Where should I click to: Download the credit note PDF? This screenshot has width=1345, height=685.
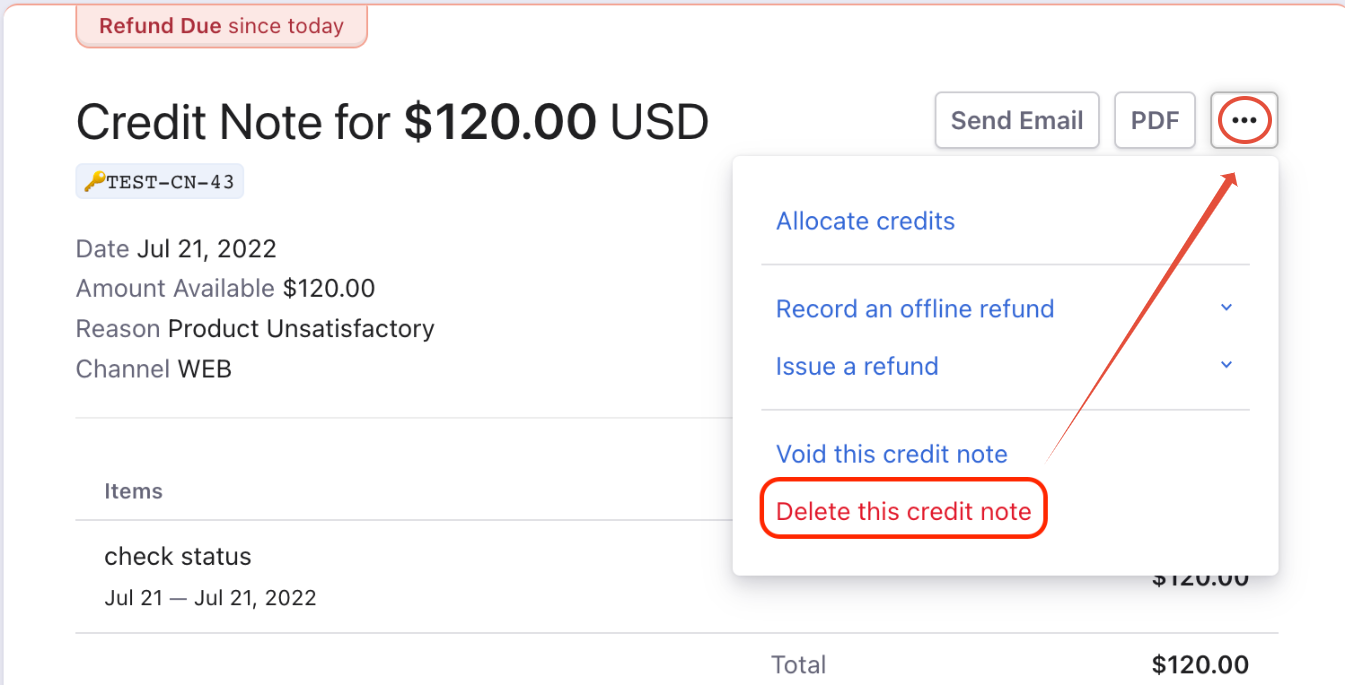point(1155,121)
